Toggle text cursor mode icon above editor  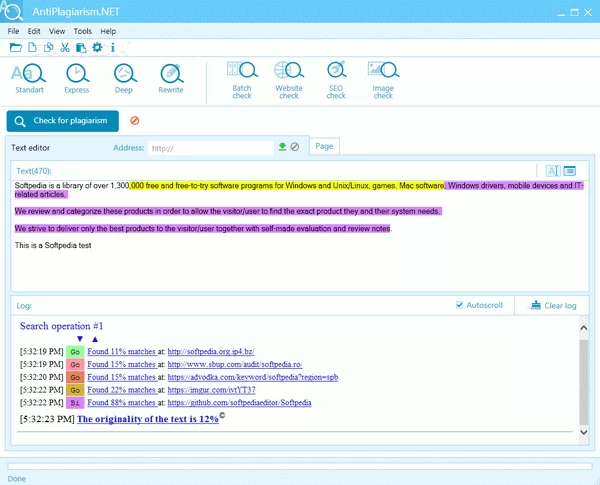click(553, 171)
